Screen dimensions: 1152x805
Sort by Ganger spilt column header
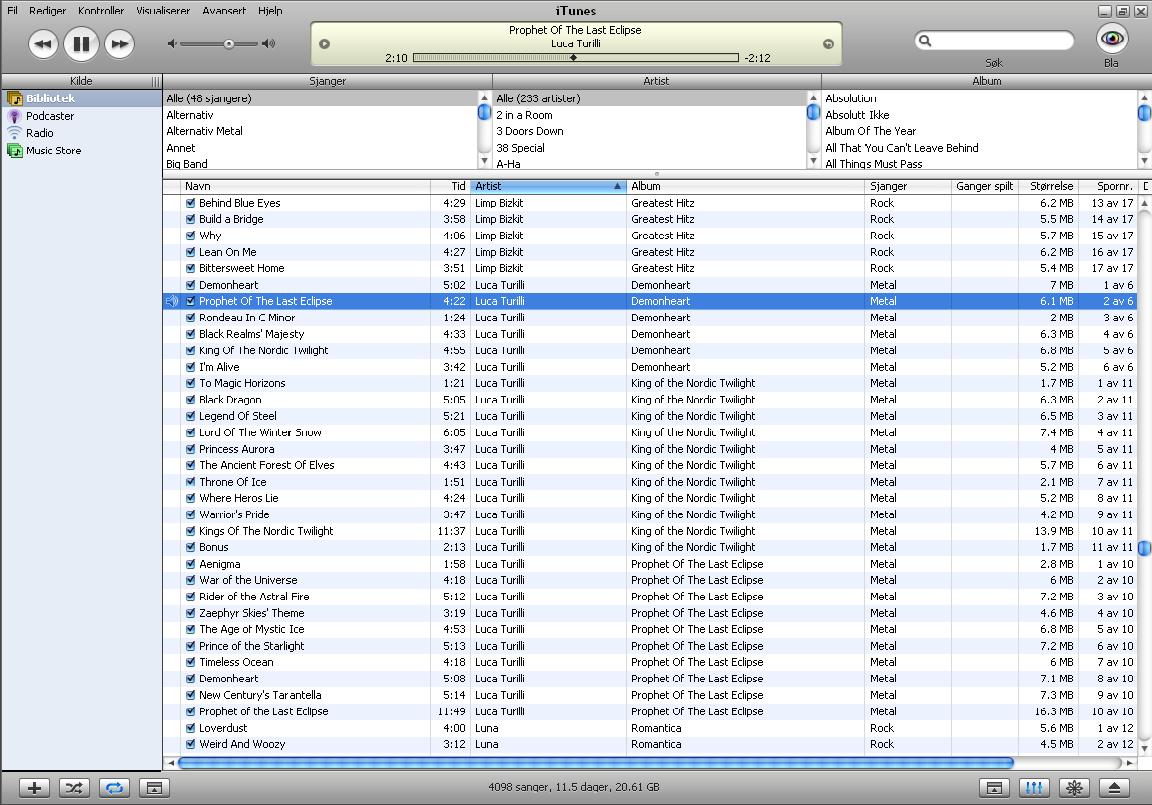coord(984,187)
